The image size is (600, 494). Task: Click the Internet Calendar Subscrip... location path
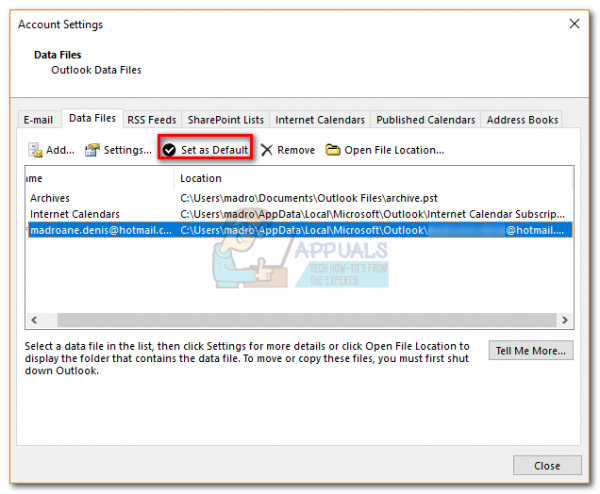tap(372, 214)
